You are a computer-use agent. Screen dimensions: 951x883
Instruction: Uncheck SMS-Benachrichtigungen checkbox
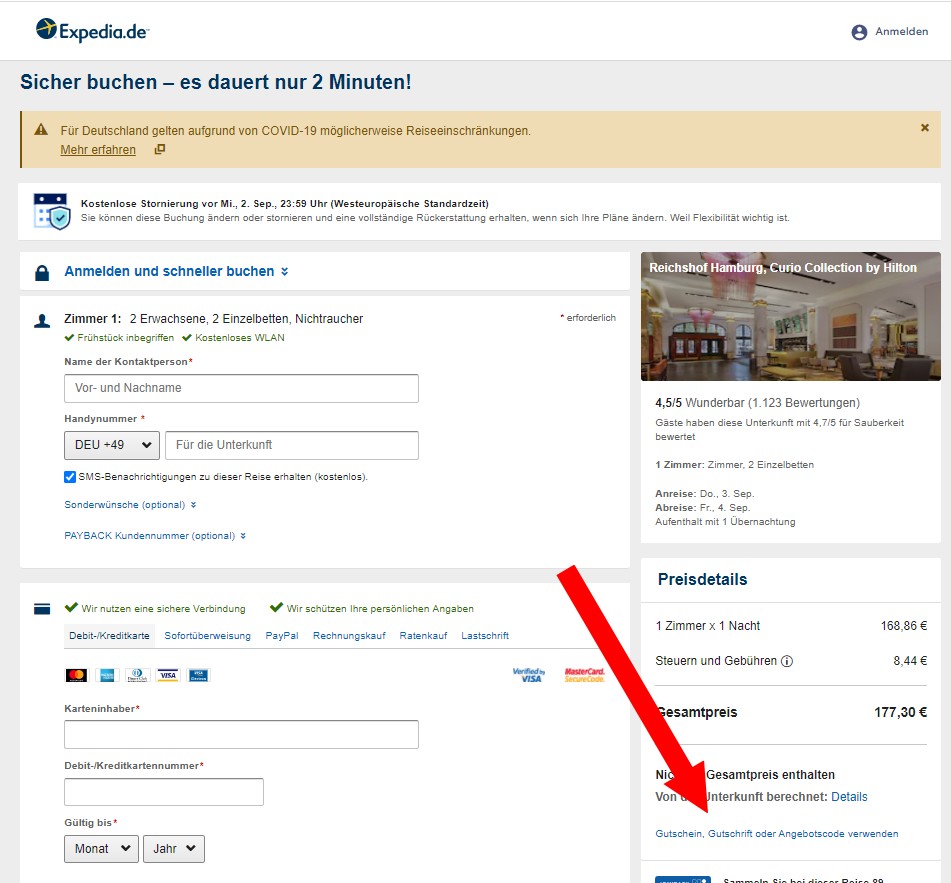[70, 477]
